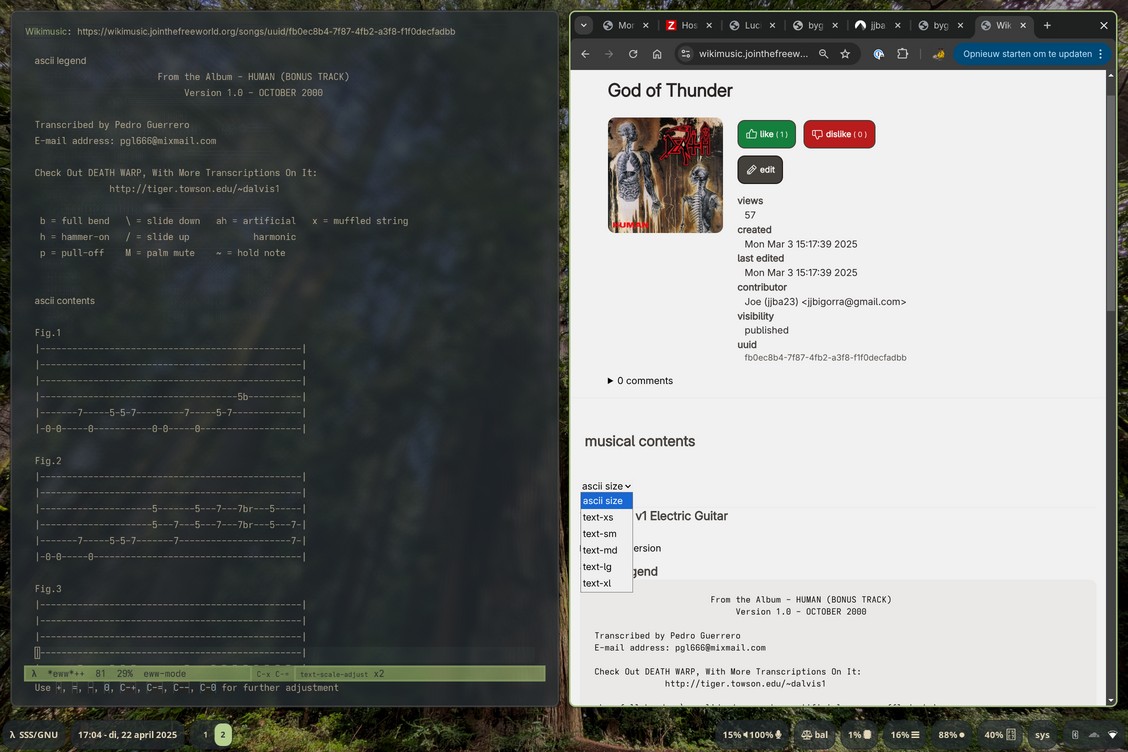Viewport: 1128px width, 752px height.
Task: Click the God of Thunder album cover
Action: click(665, 175)
